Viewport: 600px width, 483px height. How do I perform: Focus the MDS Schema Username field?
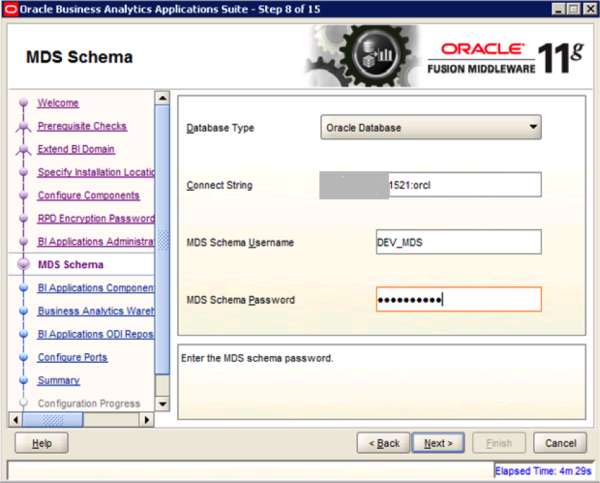tap(458, 242)
